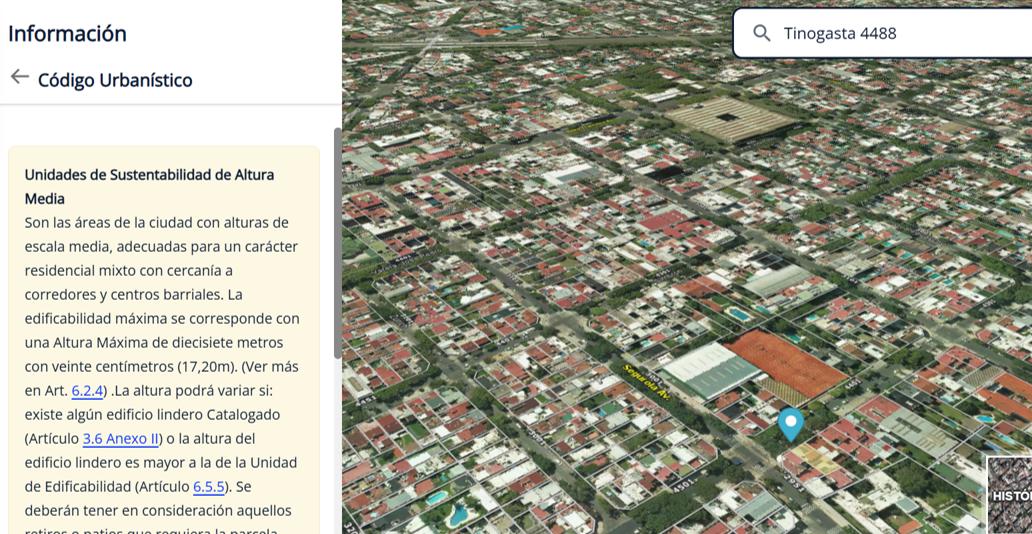1032x534 pixels.
Task: Click the Información panel title
Action: (x=67, y=34)
